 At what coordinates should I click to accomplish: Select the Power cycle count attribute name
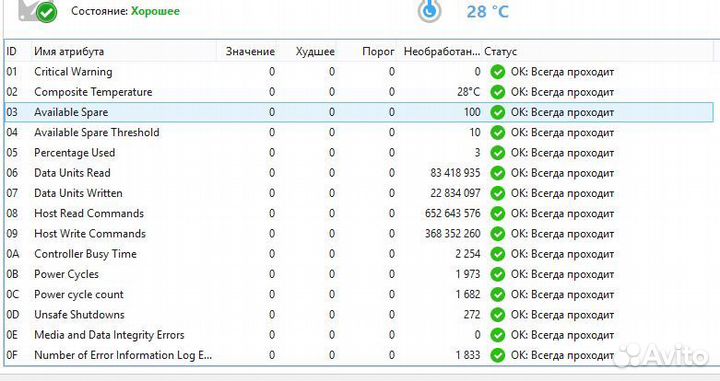[x=79, y=294]
